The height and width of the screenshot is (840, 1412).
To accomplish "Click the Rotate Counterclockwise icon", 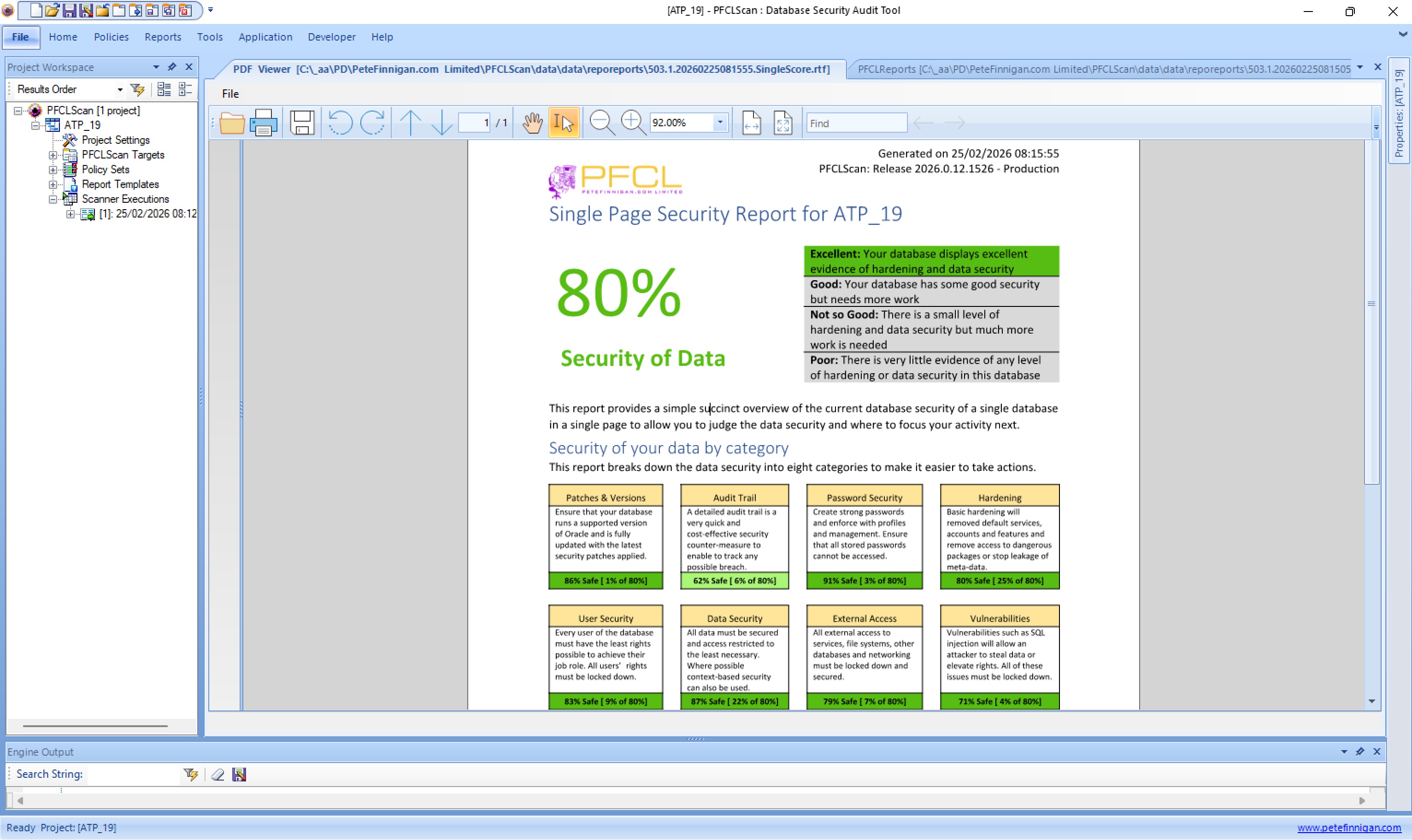I will (x=340, y=122).
